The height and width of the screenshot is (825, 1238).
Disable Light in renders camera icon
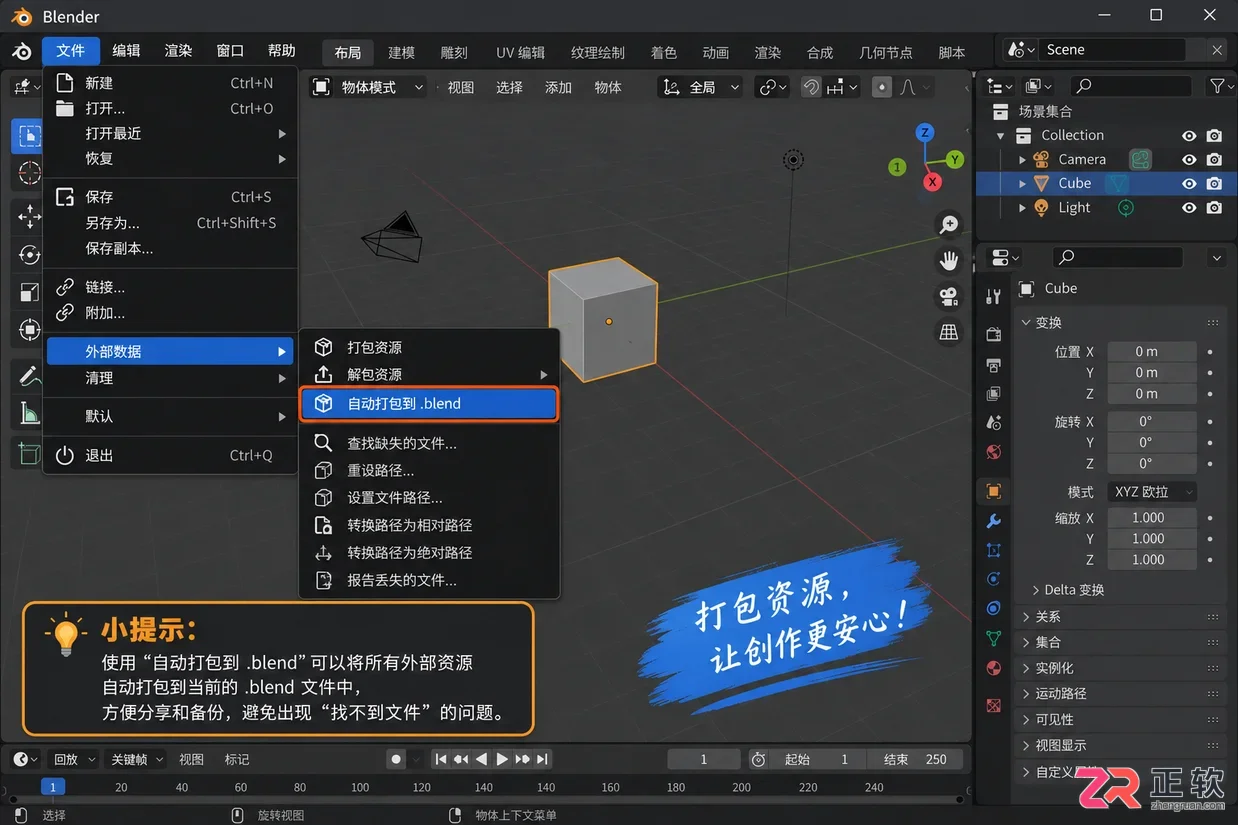click(1214, 208)
